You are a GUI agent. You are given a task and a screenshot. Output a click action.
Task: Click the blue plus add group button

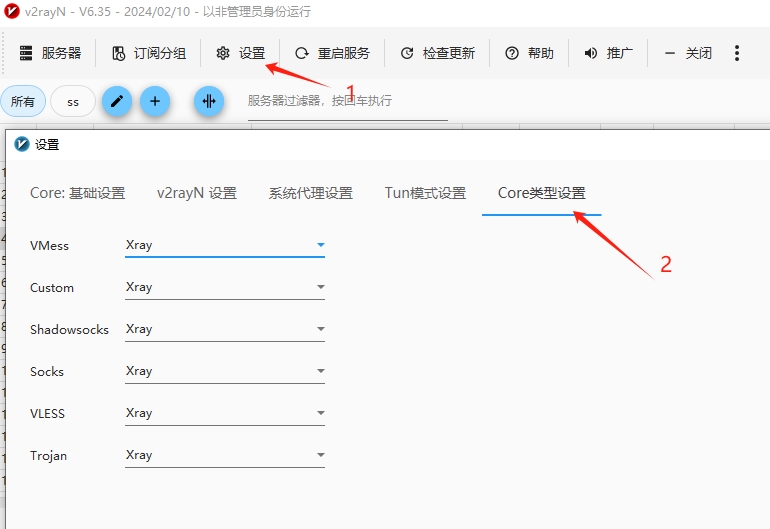tap(155, 101)
